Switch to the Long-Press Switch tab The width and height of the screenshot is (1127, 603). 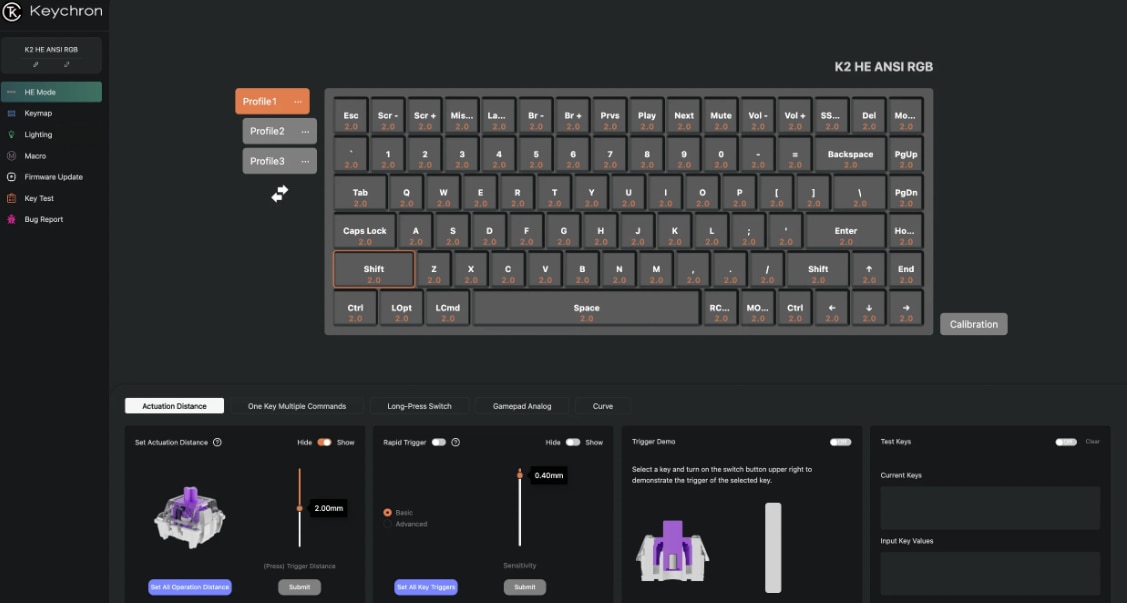click(x=419, y=406)
